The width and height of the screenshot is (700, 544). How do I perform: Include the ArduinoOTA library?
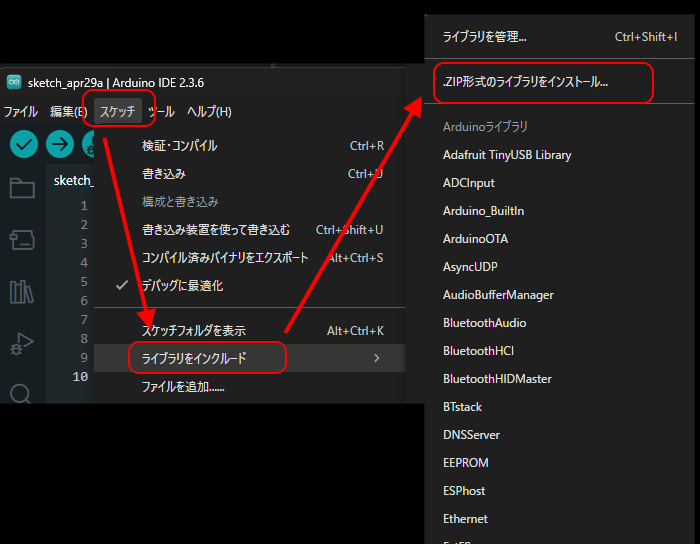[x=560, y=239]
